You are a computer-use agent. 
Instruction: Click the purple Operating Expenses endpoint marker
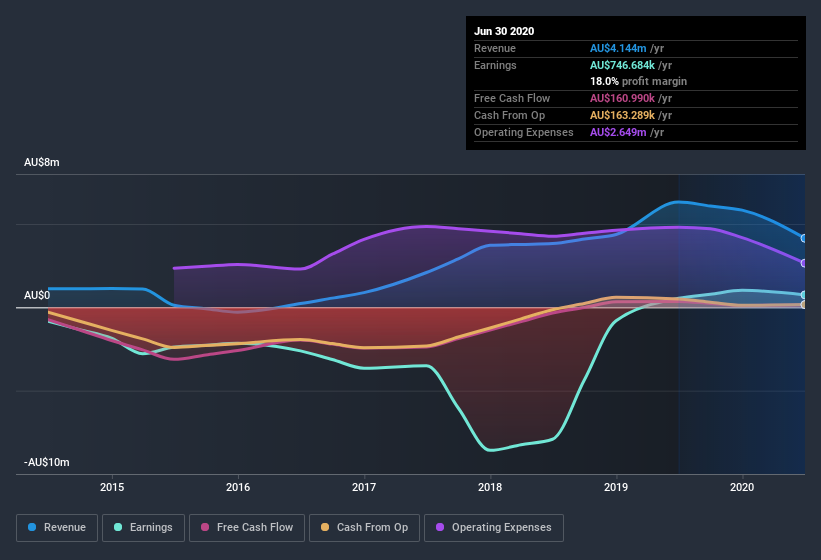[x=804, y=263]
